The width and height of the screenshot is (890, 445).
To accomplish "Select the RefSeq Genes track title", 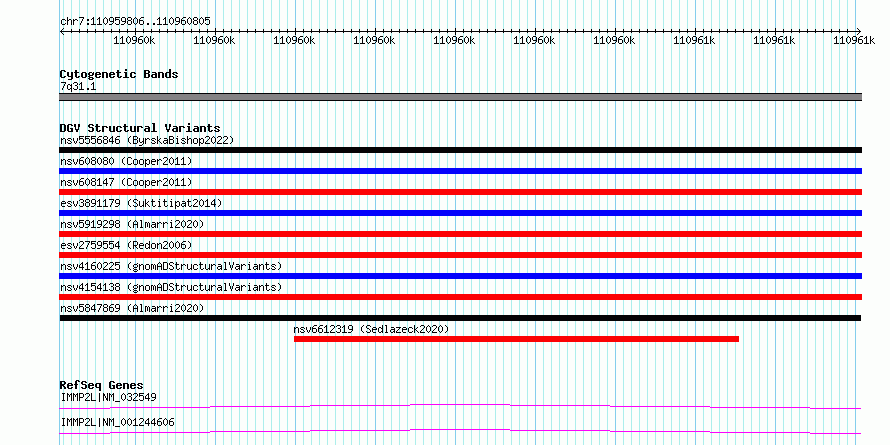I will pyautogui.click(x=102, y=386).
